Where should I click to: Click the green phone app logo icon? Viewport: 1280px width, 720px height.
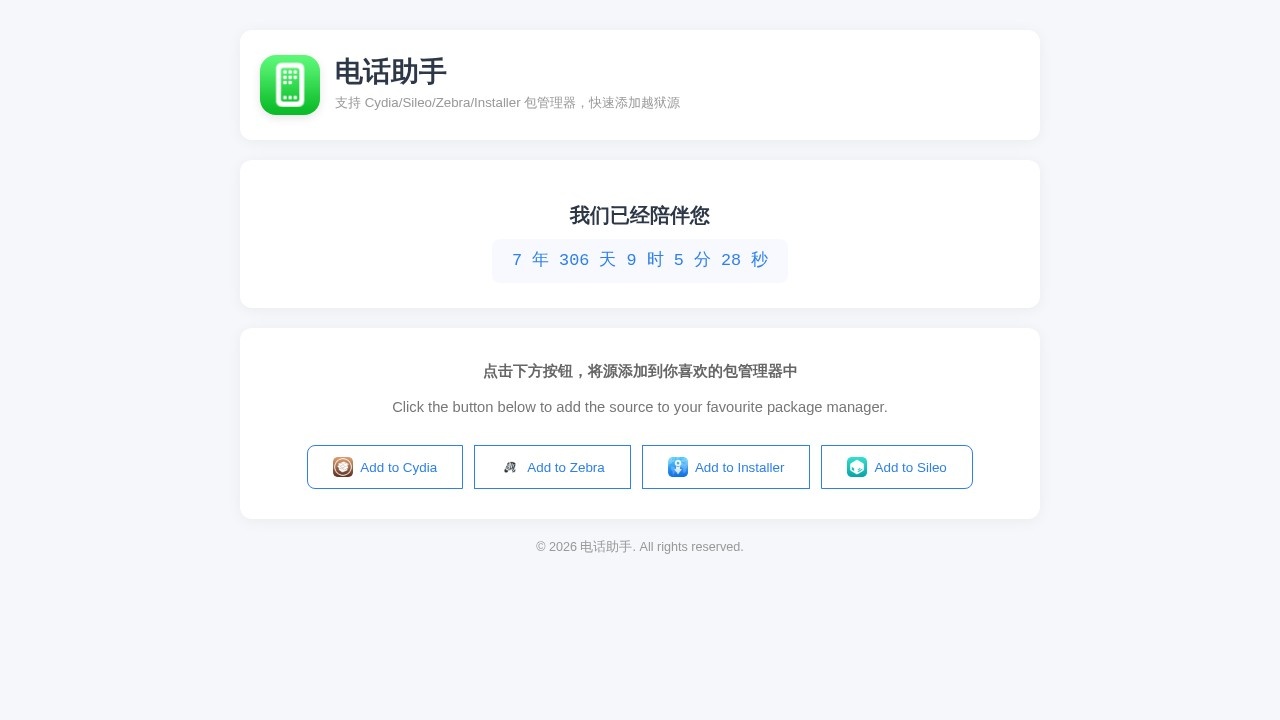(290, 85)
